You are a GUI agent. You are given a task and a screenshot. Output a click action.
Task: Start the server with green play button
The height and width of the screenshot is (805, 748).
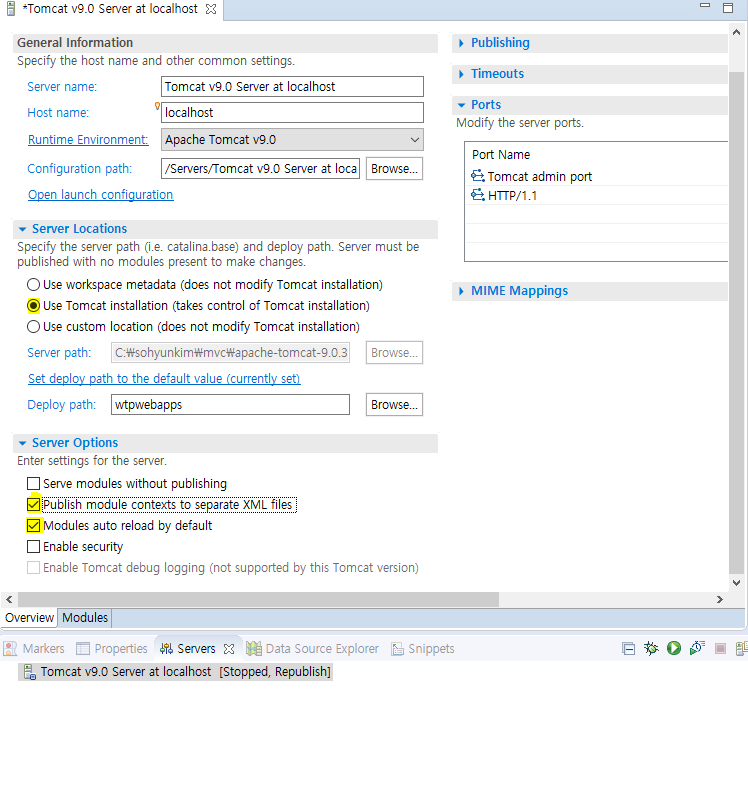(x=674, y=648)
